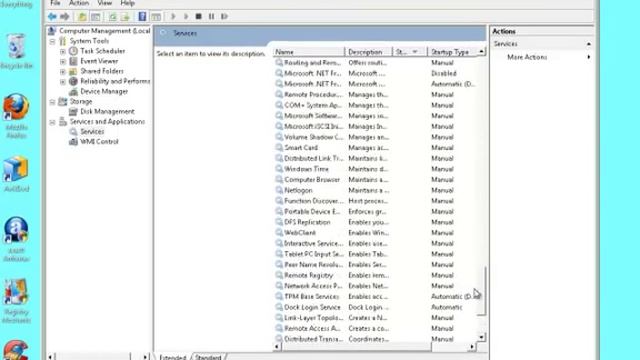Screen dimensions: 640x360
Task: Sort by the Status column header
Action: point(410,52)
